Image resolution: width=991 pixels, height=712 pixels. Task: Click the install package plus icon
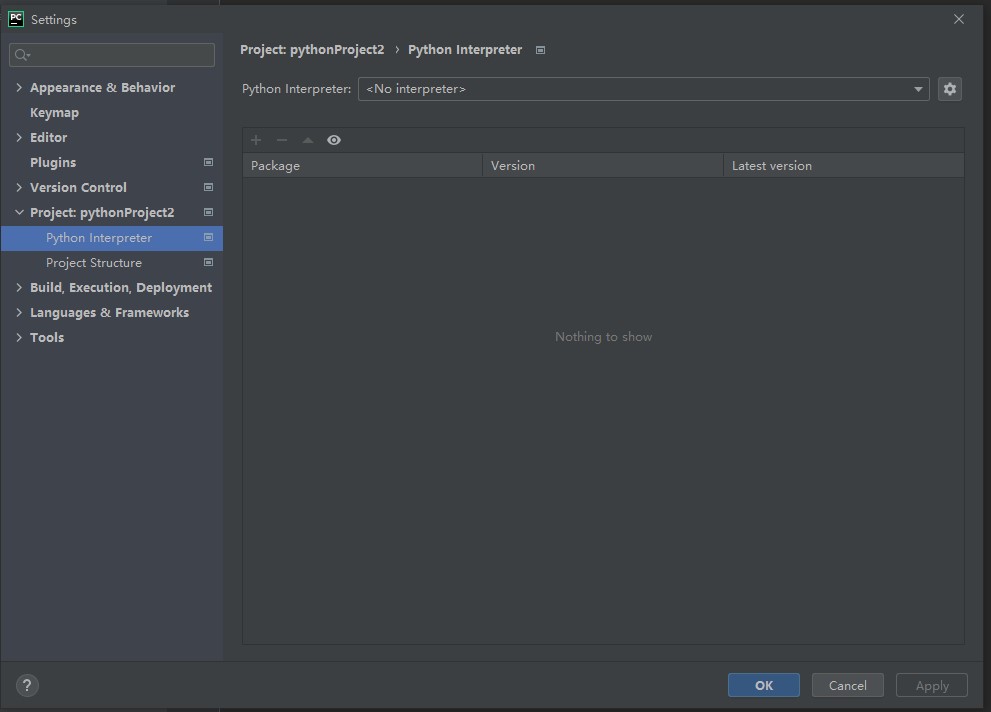click(x=256, y=140)
